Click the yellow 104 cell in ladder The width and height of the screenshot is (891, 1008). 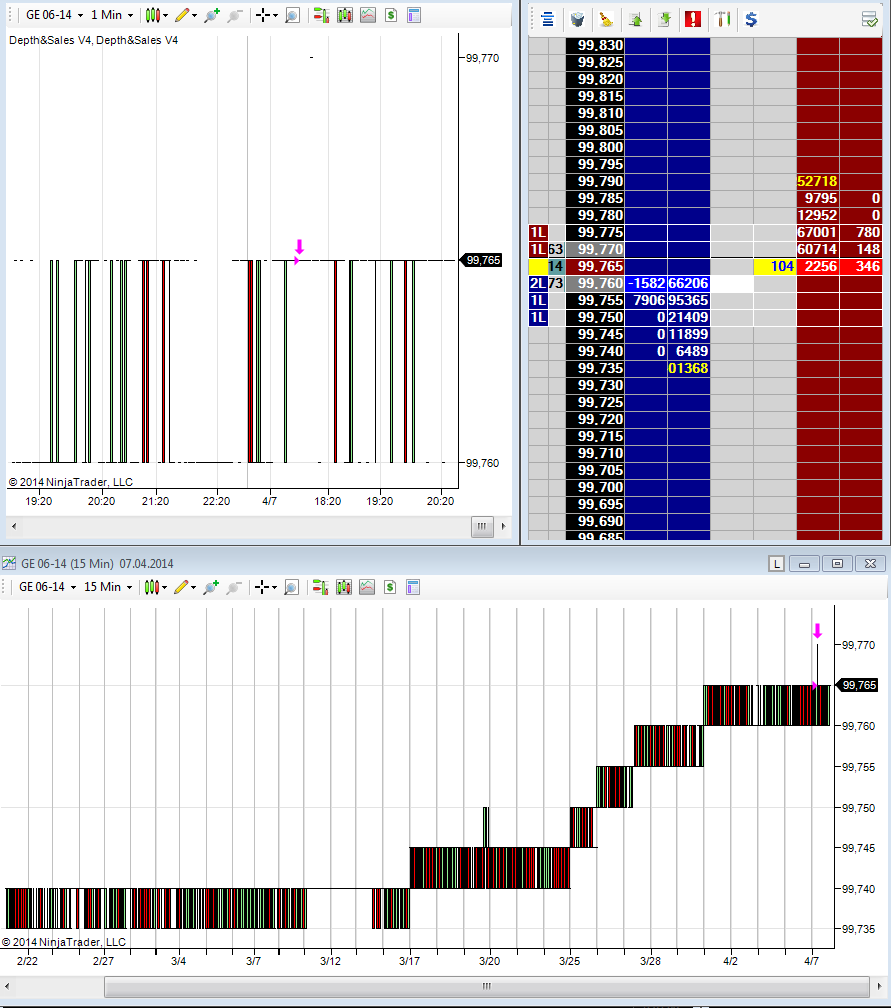pyautogui.click(x=775, y=266)
